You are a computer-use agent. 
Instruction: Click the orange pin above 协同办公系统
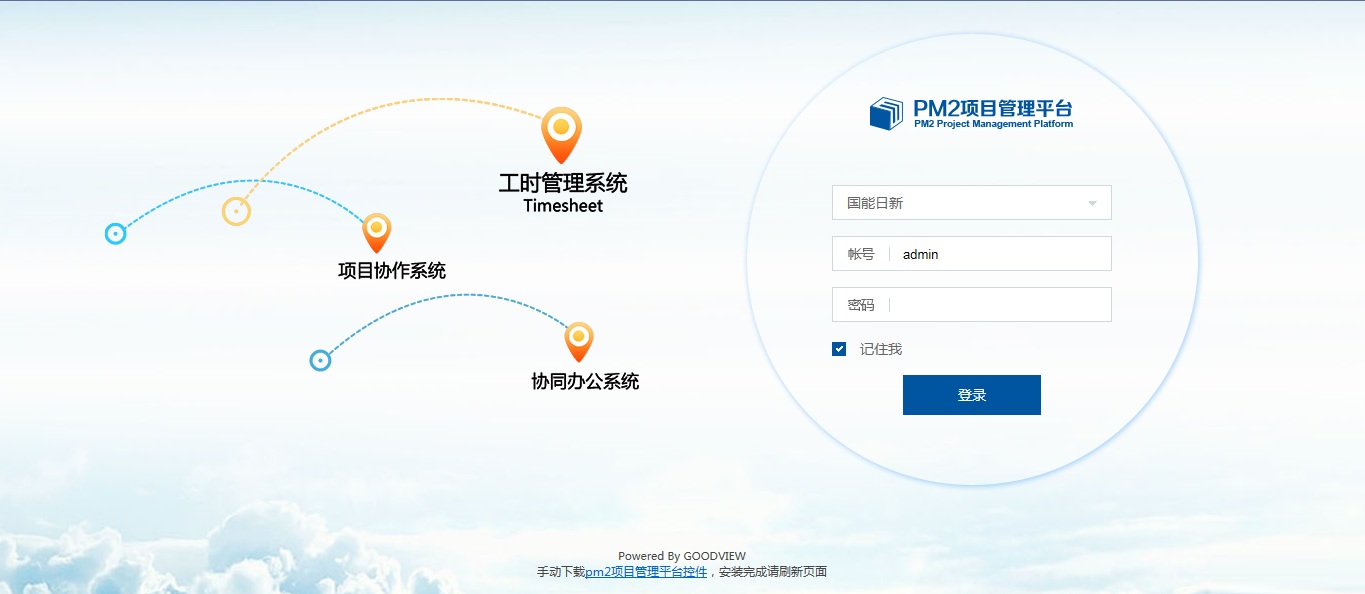(579, 340)
